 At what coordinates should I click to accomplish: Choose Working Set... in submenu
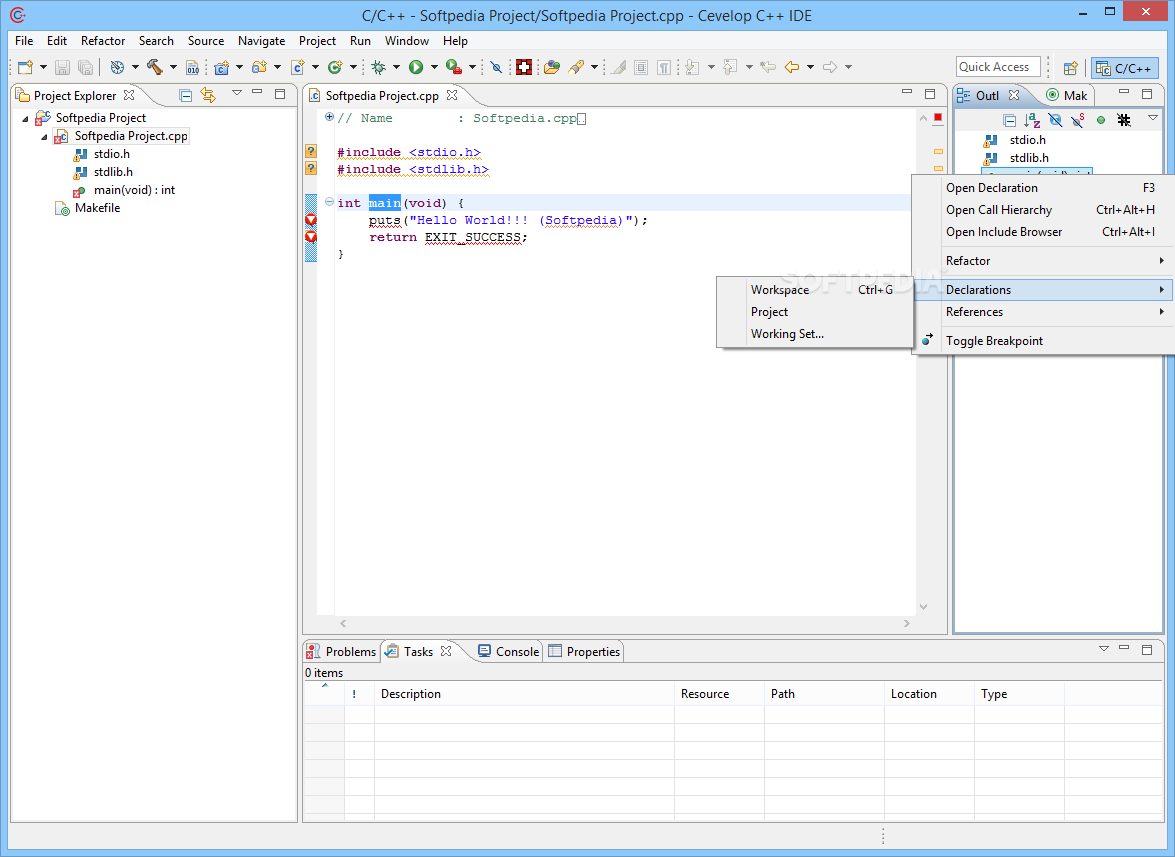[815, 334]
